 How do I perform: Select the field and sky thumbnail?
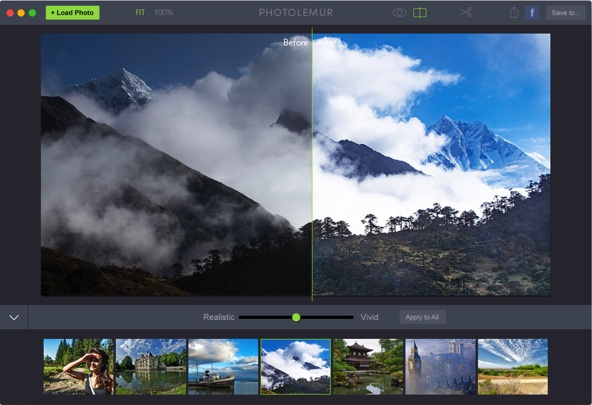pos(513,367)
